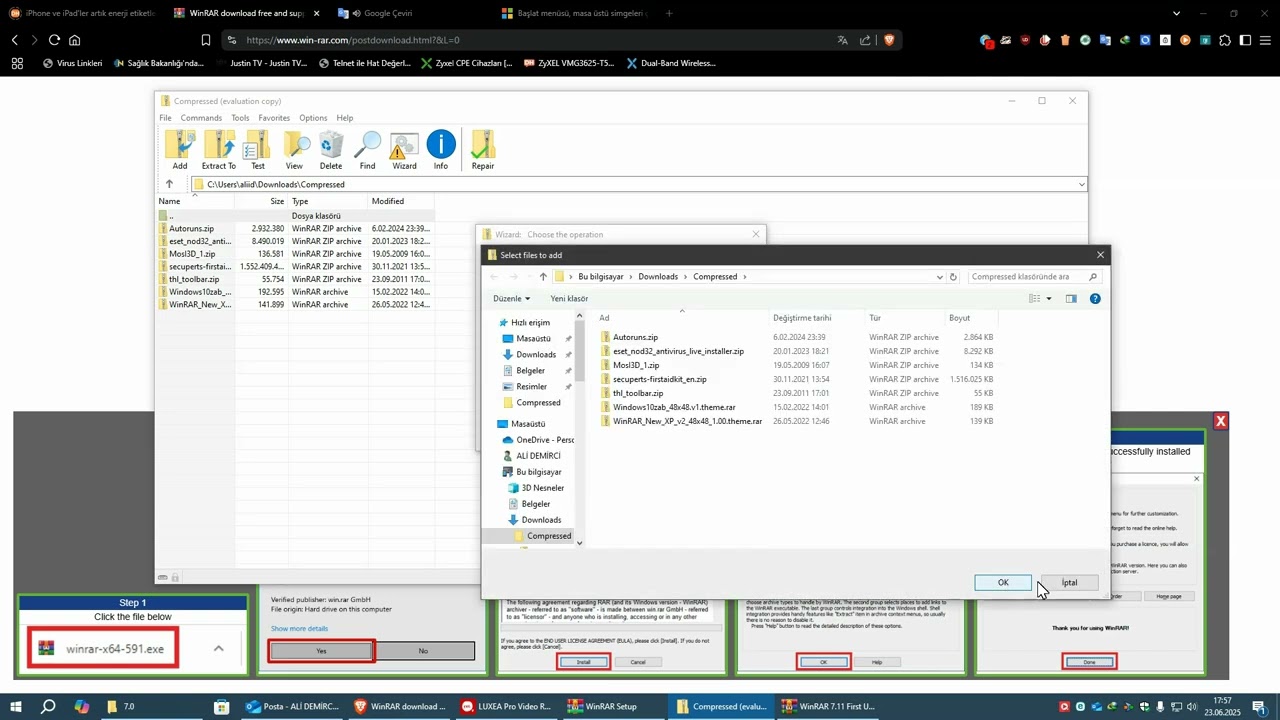Click the navigation pane vertical scrollbar
1280x720 pixels.
point(579,428)
